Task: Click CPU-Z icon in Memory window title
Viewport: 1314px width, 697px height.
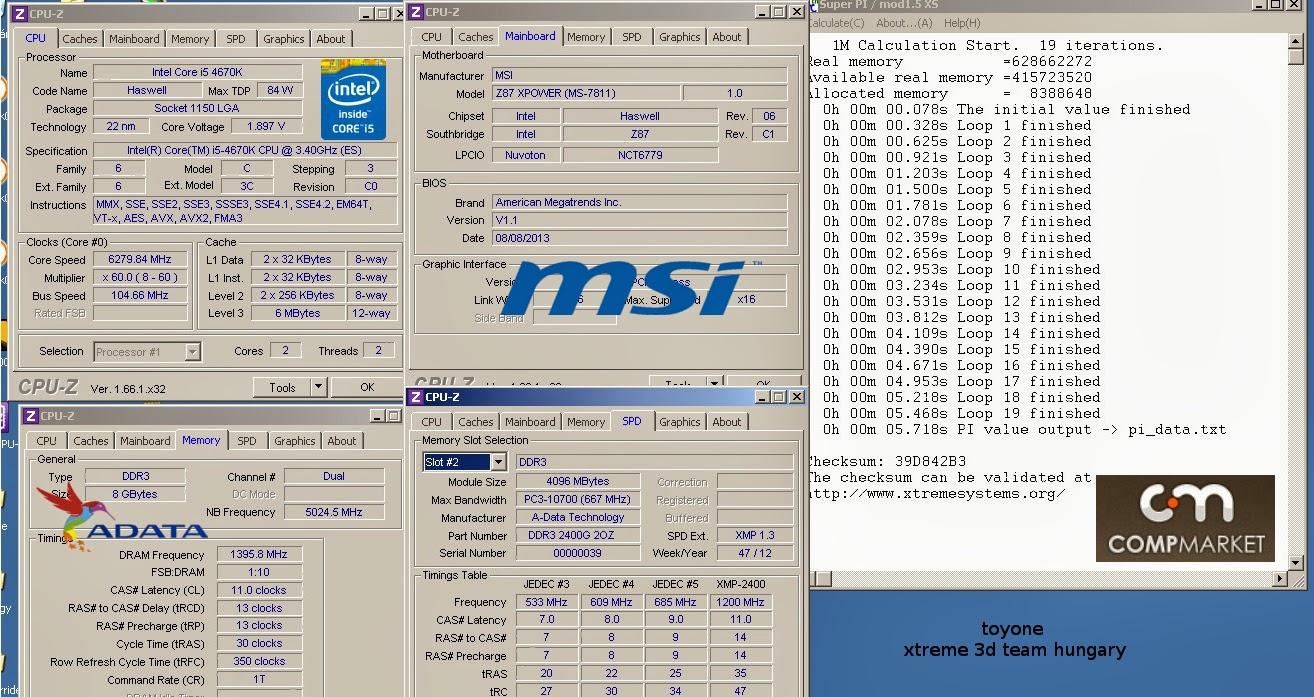Action: tap(30, 415)
